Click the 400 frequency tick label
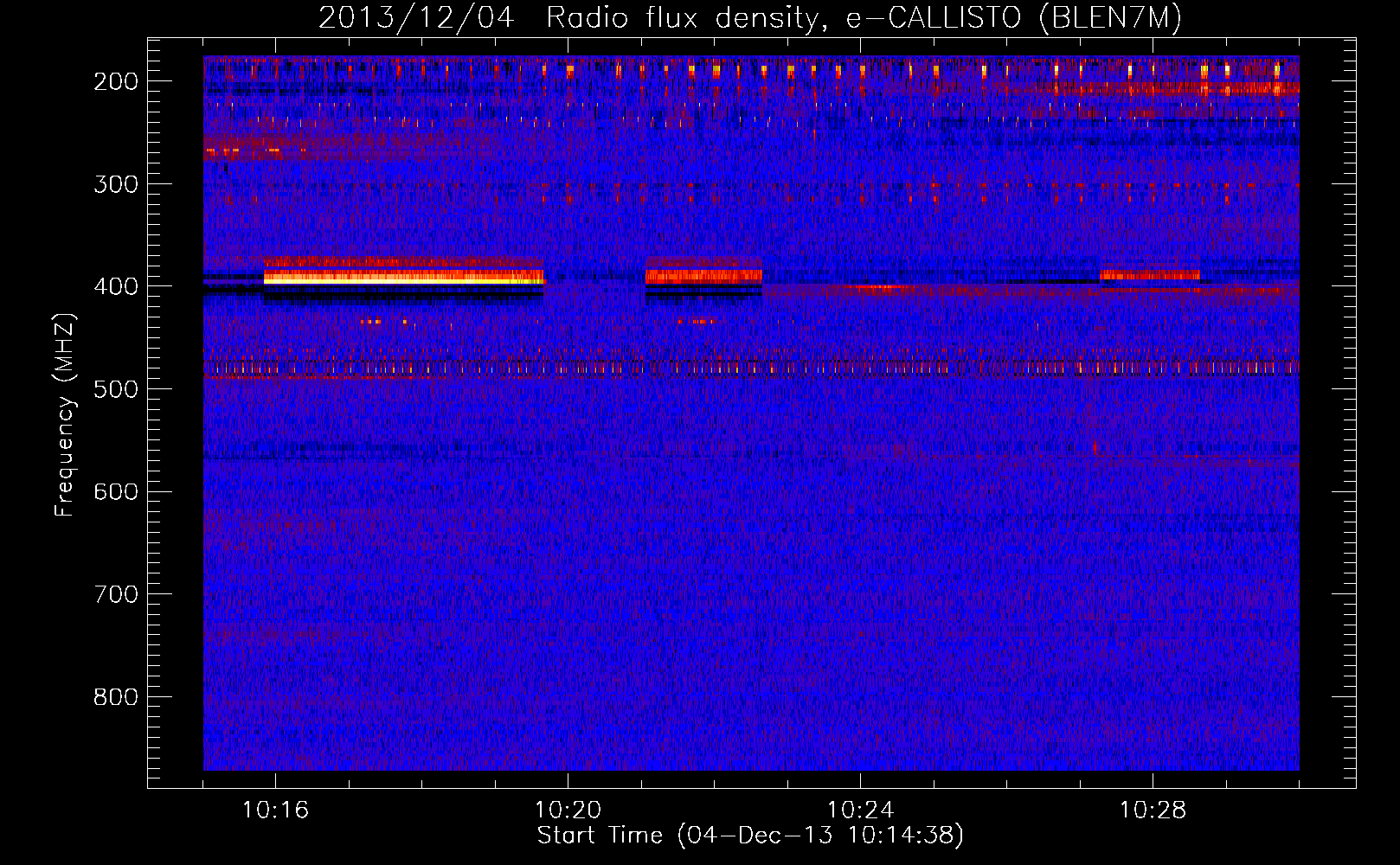 coord(116,286)
